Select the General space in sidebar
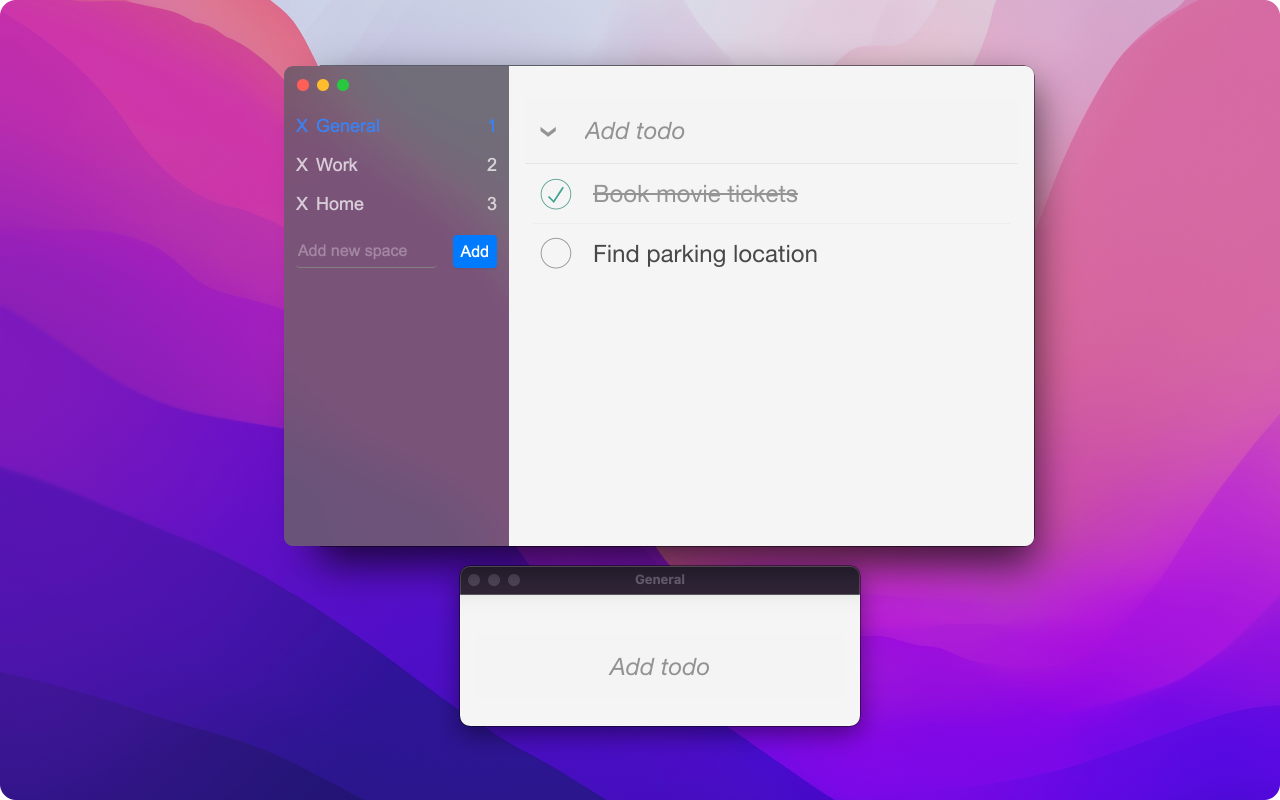This screenshot has width=1280, height=800. coord(348,126)
